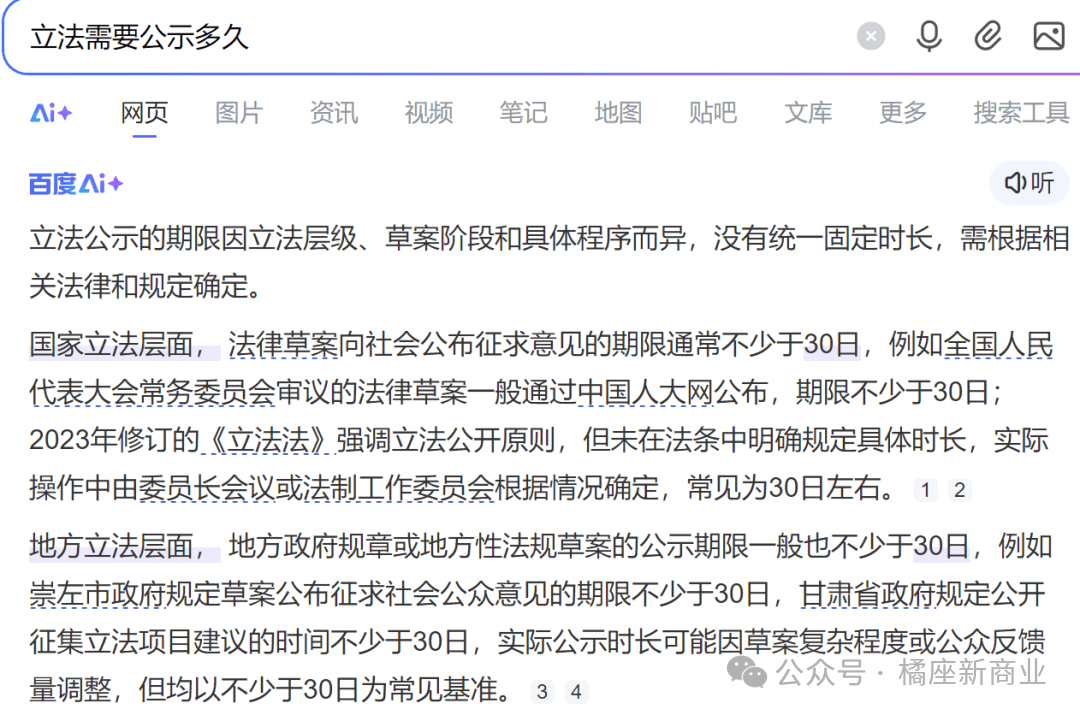1080x715 pixels.
Task: Open the 《立法法》 link
Action: tap(268, 440)
